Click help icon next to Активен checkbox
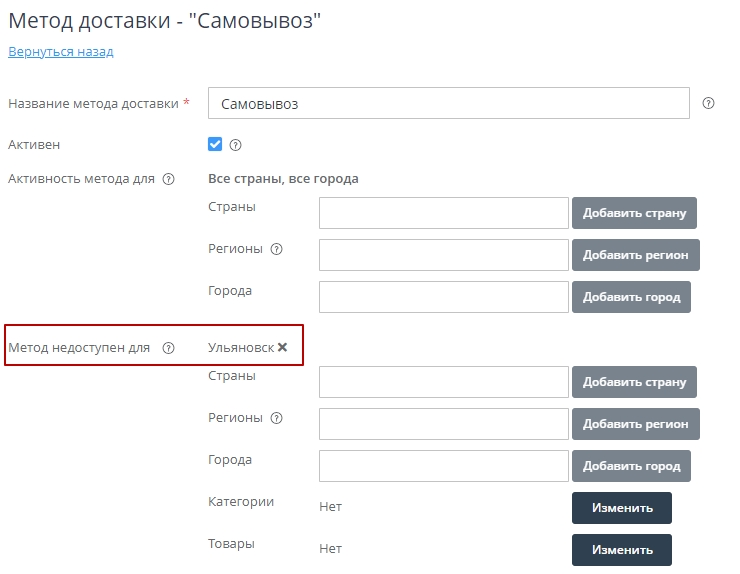Image resolution: width=740 pixels, height=574 pixels. (x=236, y=145)
